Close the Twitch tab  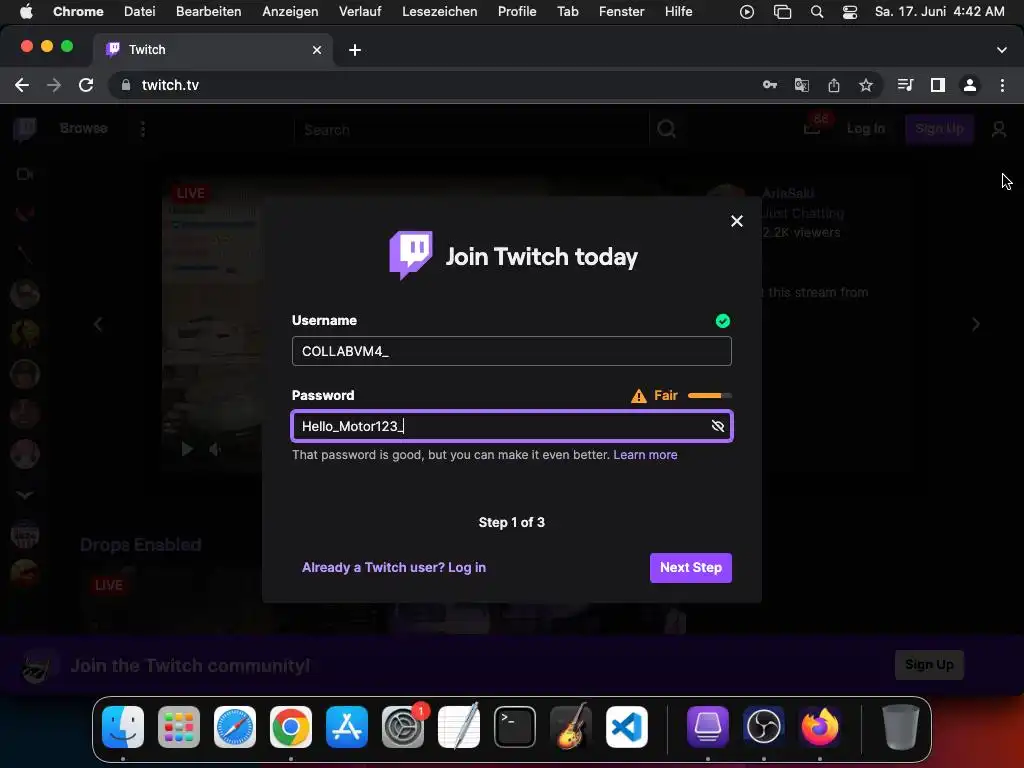(x=317, y=50)
